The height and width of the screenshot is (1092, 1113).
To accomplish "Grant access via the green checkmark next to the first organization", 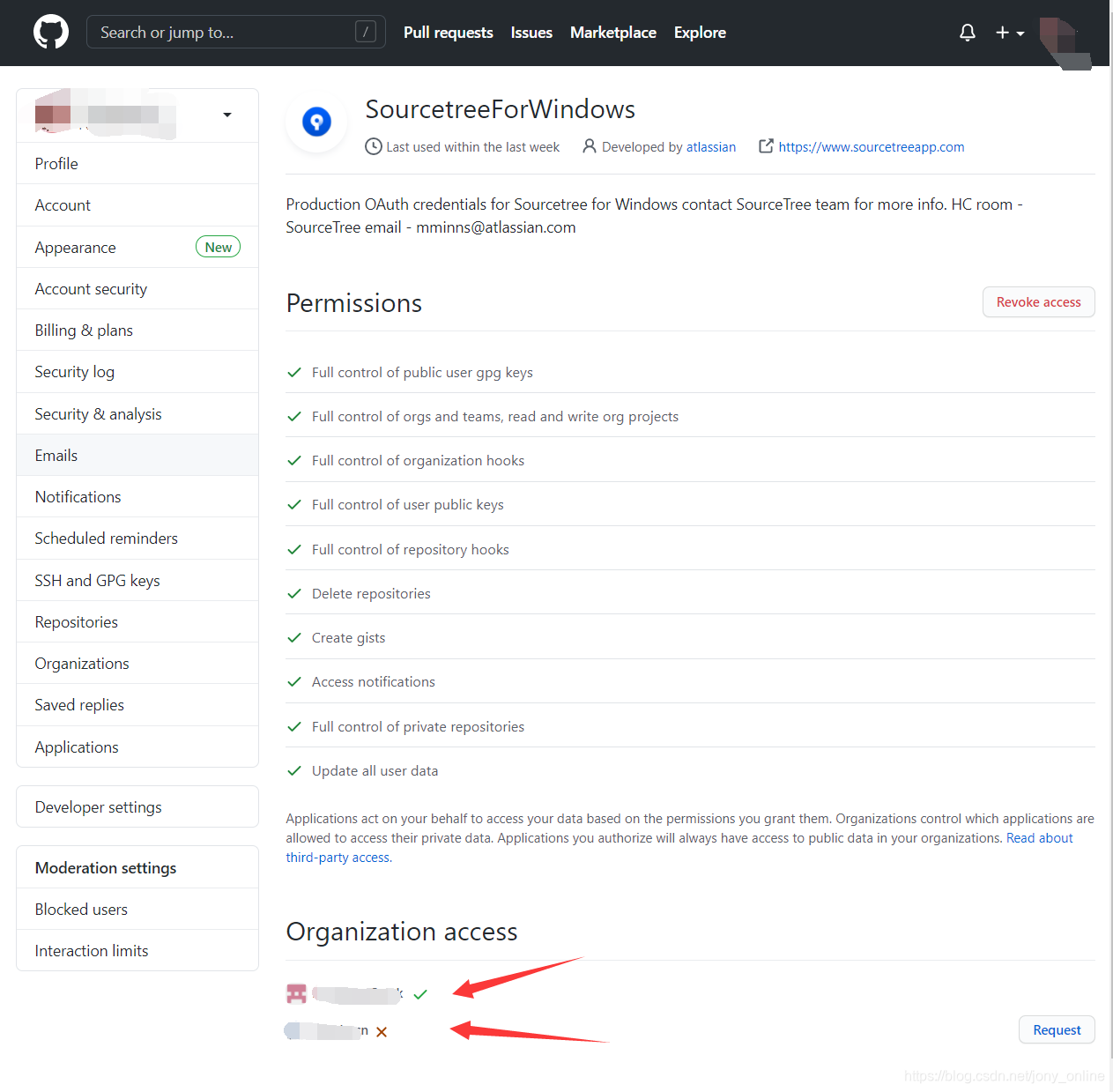I will point(420,993).
